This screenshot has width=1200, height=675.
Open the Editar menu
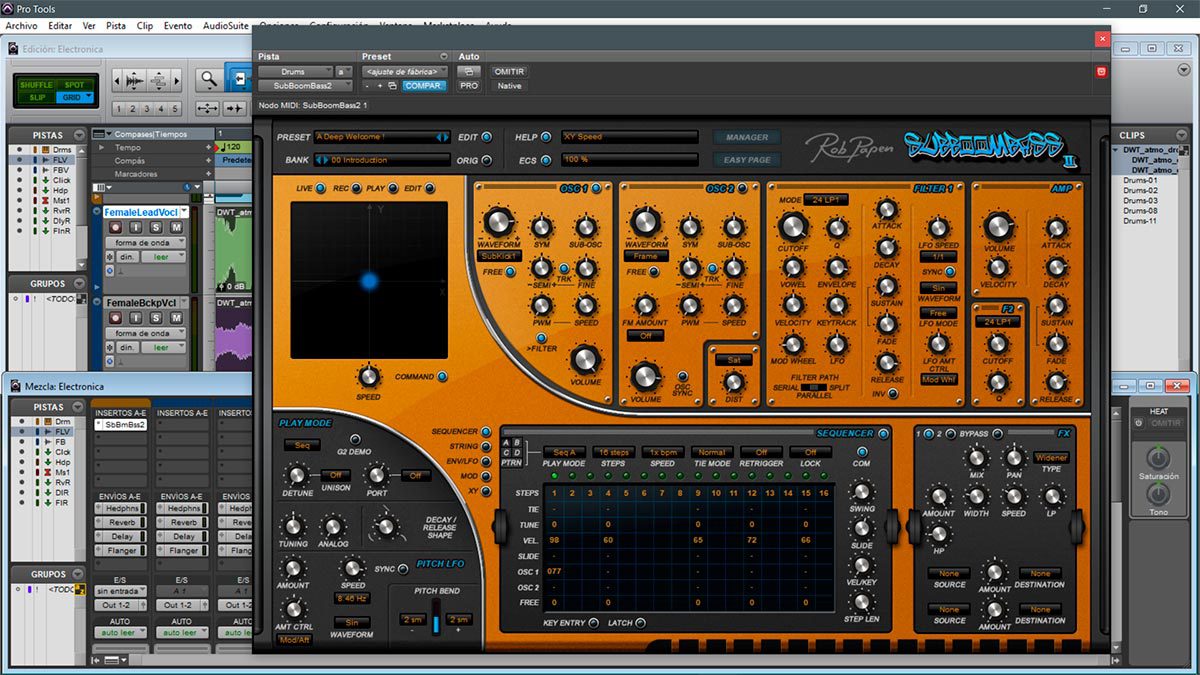(60, 25)
